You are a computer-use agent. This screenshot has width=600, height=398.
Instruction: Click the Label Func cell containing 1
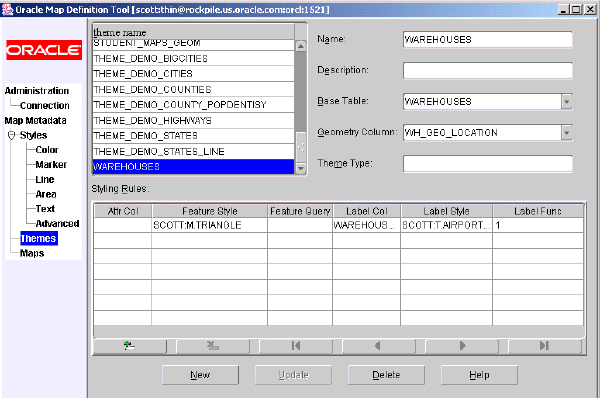(538, 225)
